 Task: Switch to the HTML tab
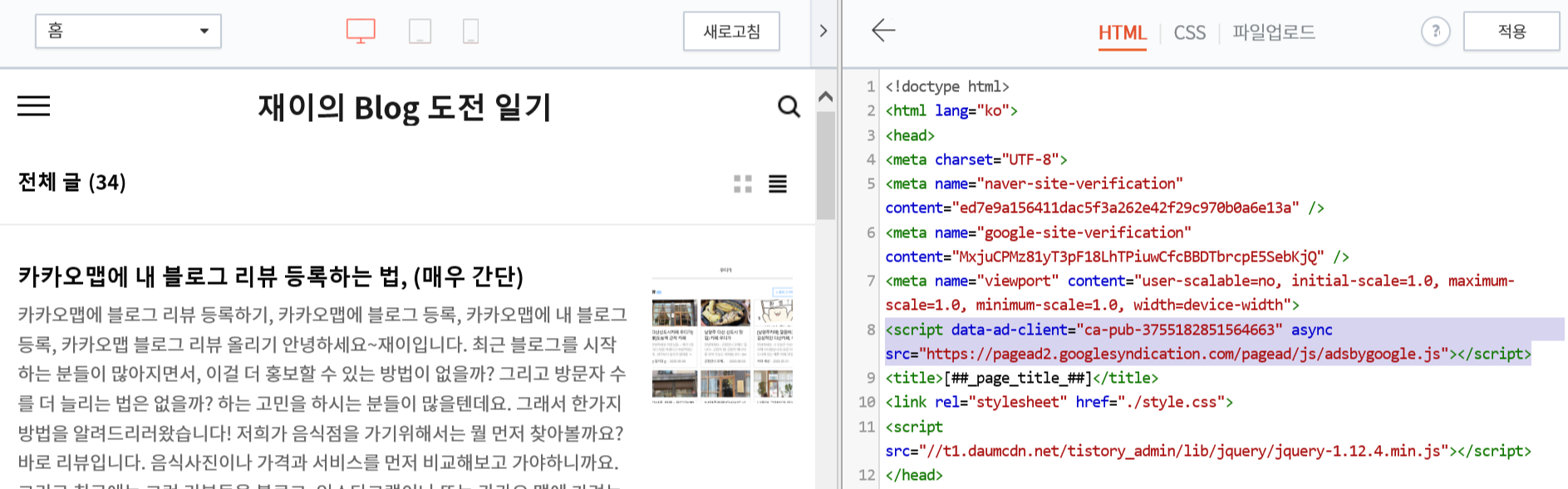point(1122,33)
